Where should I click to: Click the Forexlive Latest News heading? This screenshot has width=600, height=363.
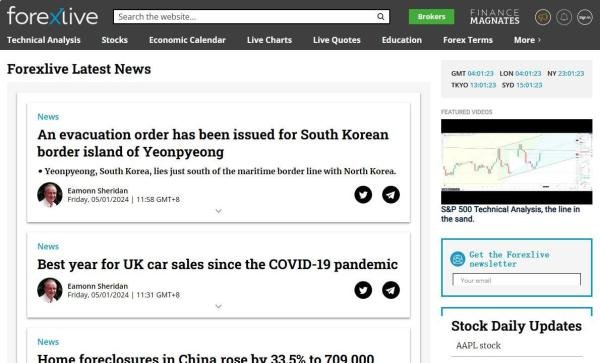tap(79, 69)
